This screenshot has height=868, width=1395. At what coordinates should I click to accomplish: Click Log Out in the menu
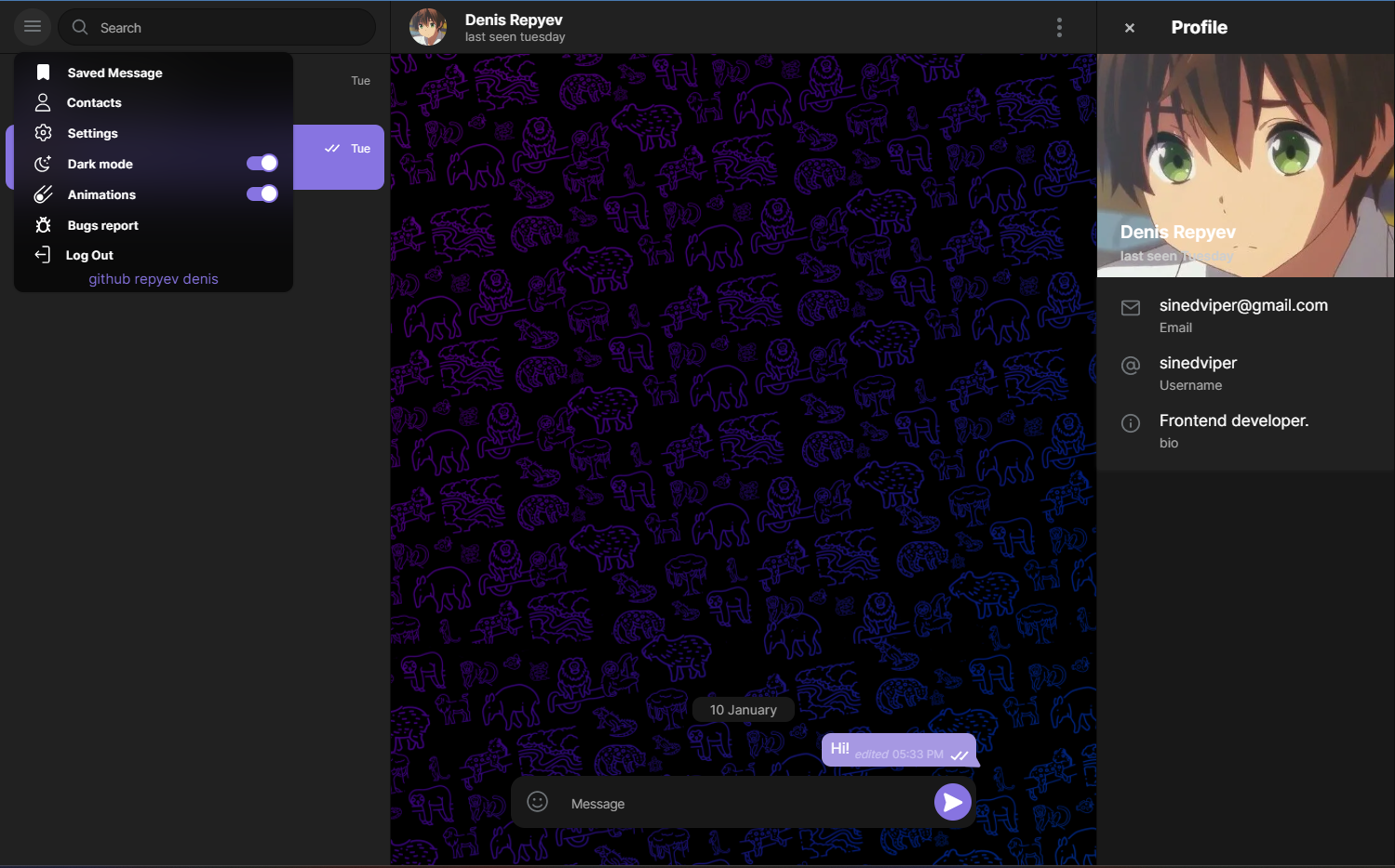tap(89, 255)
